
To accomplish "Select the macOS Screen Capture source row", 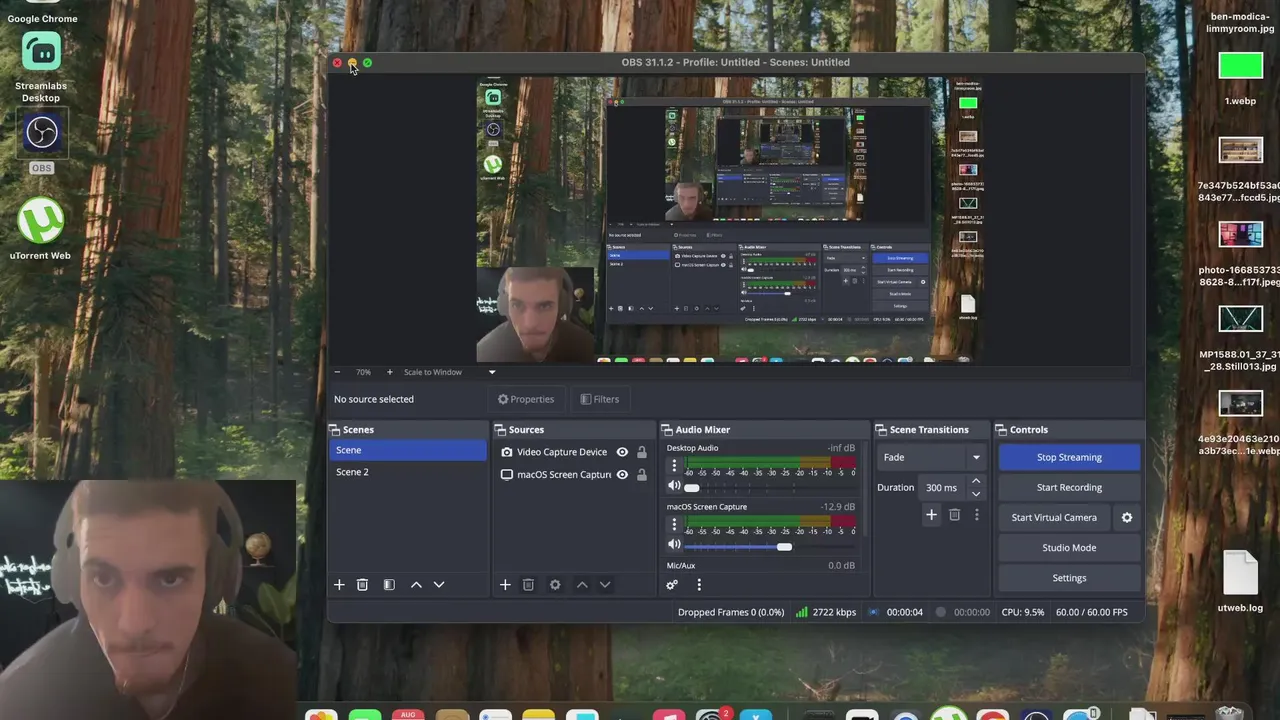I will pos(574,475).
